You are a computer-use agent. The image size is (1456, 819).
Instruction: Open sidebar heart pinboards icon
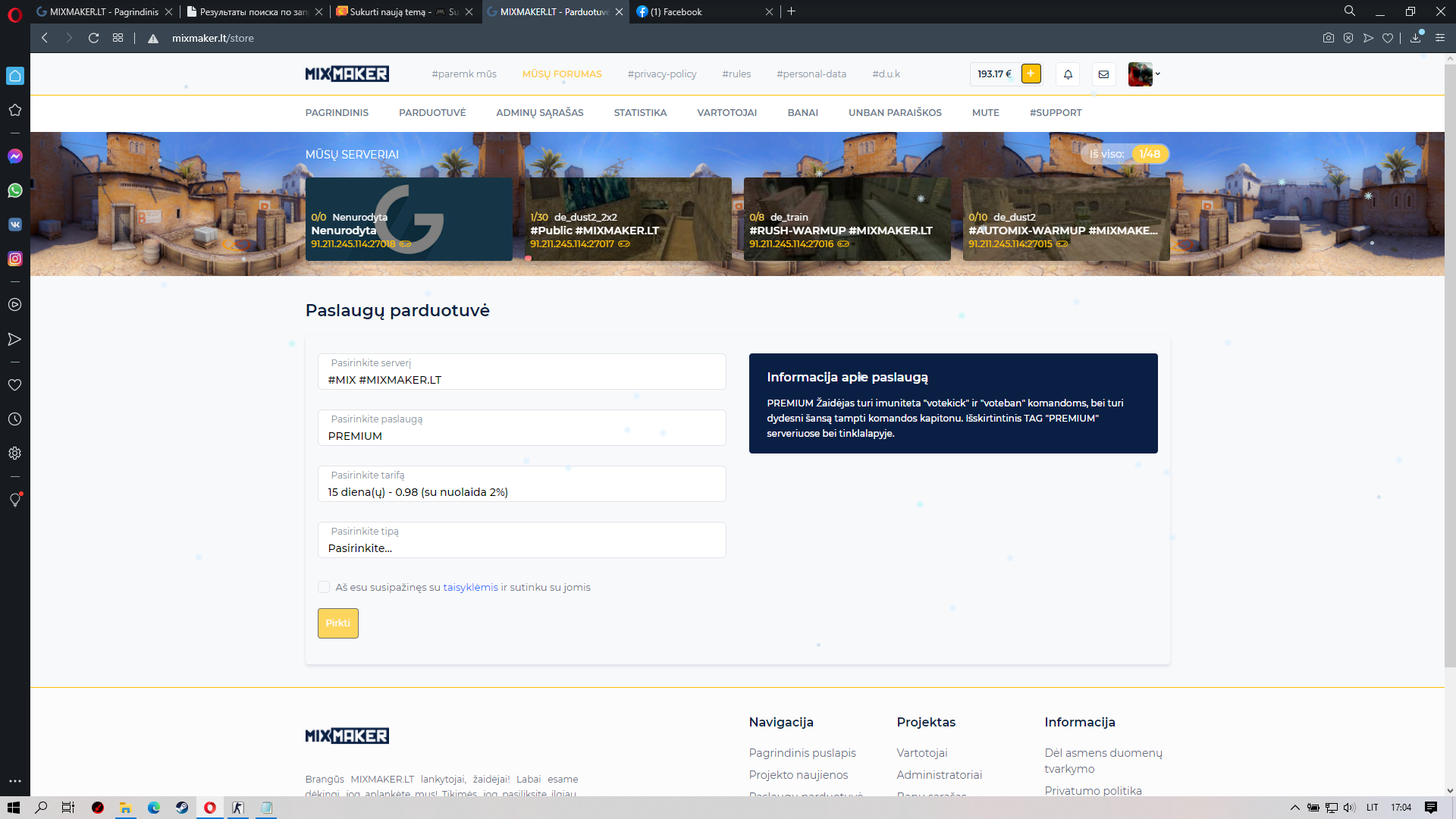[14, 385]
